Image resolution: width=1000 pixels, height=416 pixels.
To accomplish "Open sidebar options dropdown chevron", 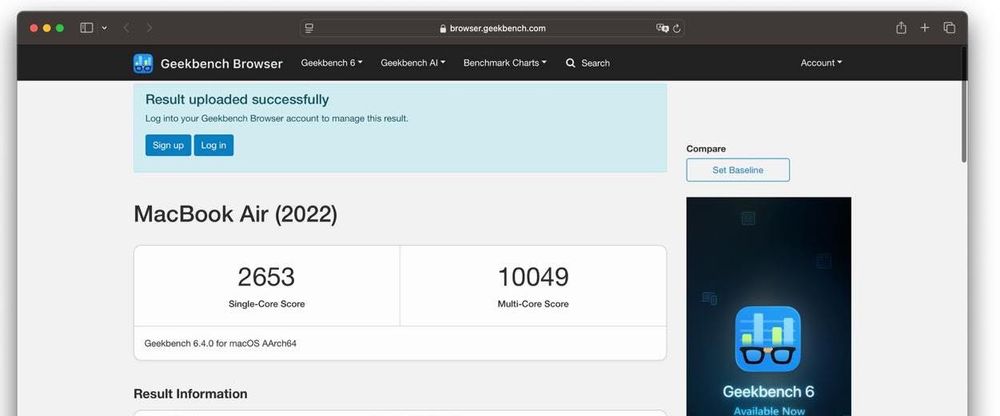I will pyautogui.click(x=105, y=28).
